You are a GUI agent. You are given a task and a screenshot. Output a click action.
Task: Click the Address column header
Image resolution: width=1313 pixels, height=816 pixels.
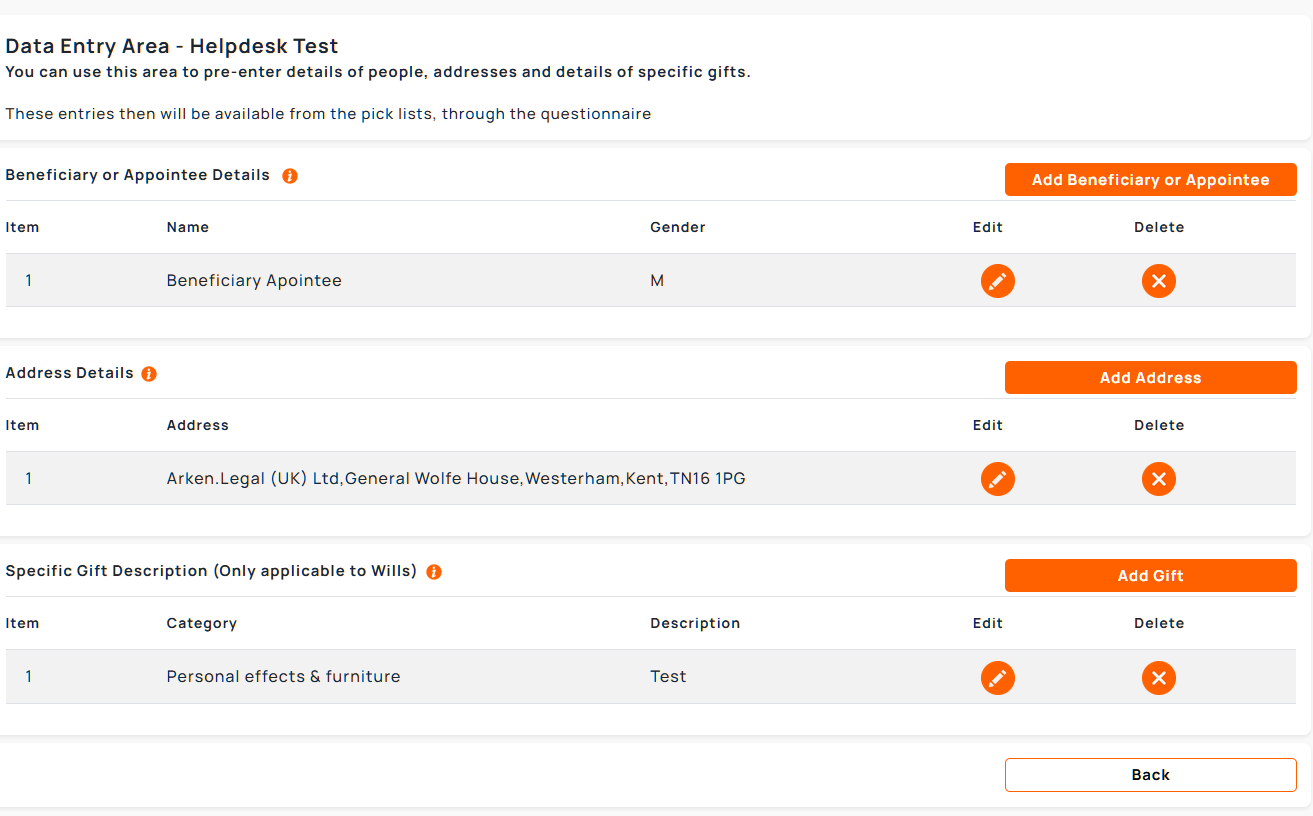point(197,425)
